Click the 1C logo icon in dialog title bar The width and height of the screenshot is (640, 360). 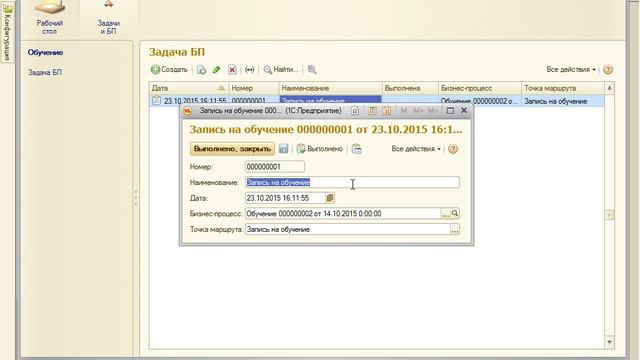[187, 111]
